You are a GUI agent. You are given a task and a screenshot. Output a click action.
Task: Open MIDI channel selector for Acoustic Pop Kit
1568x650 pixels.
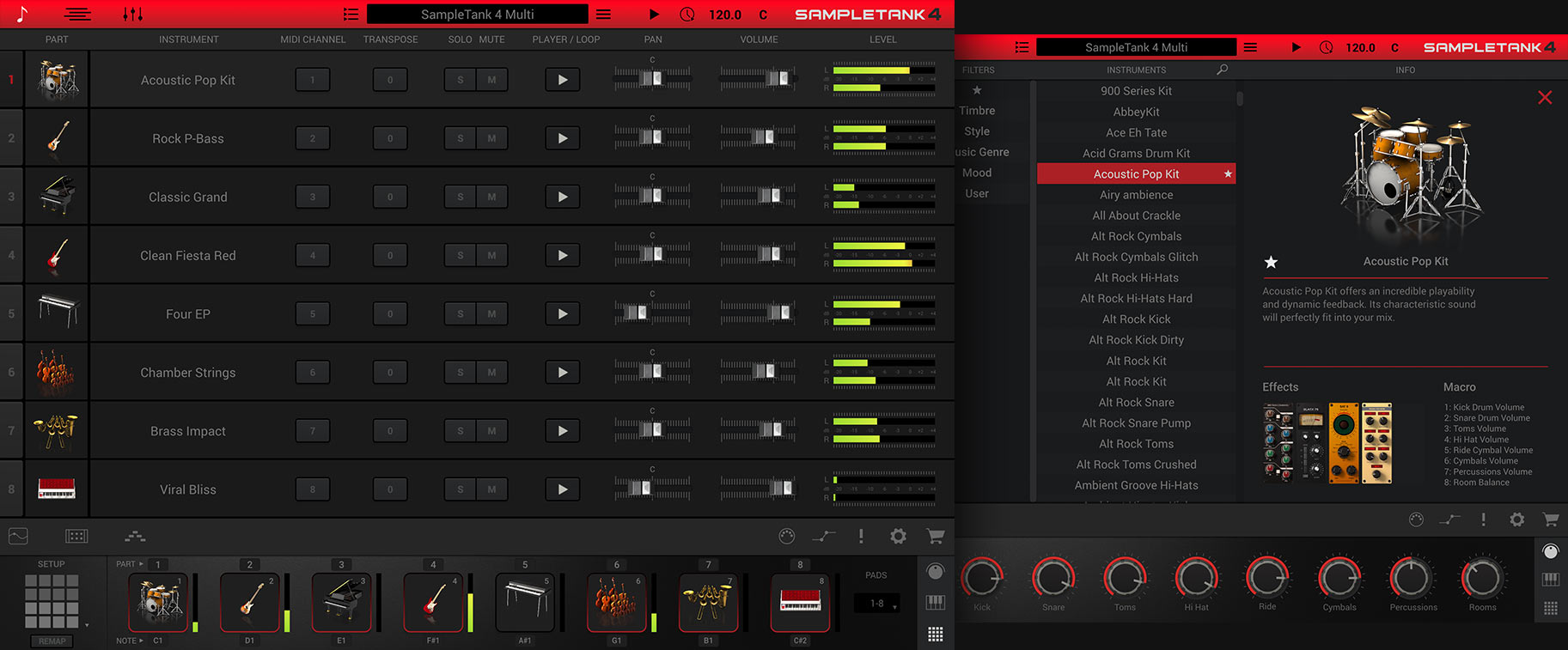pos(313,80)
